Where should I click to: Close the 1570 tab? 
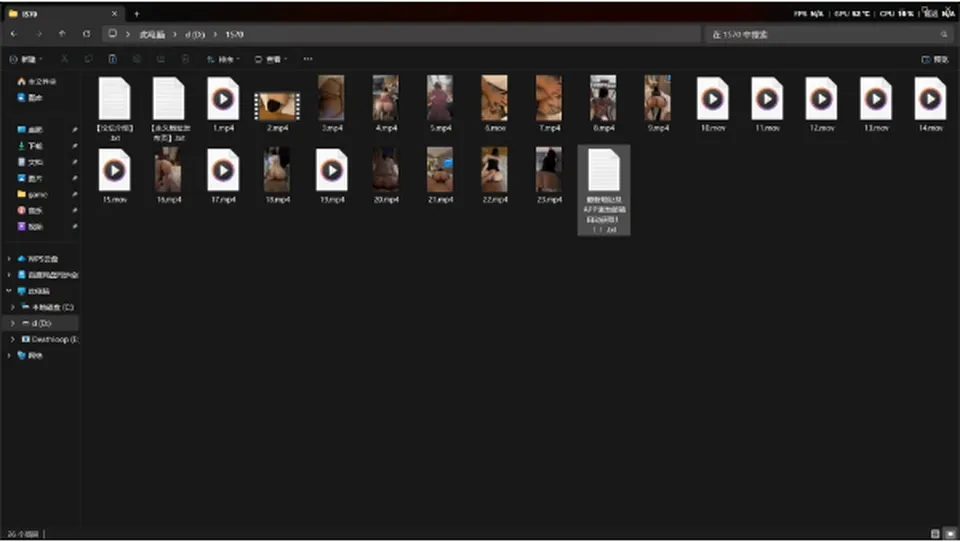pyautogui.click(x=114, y=13)
